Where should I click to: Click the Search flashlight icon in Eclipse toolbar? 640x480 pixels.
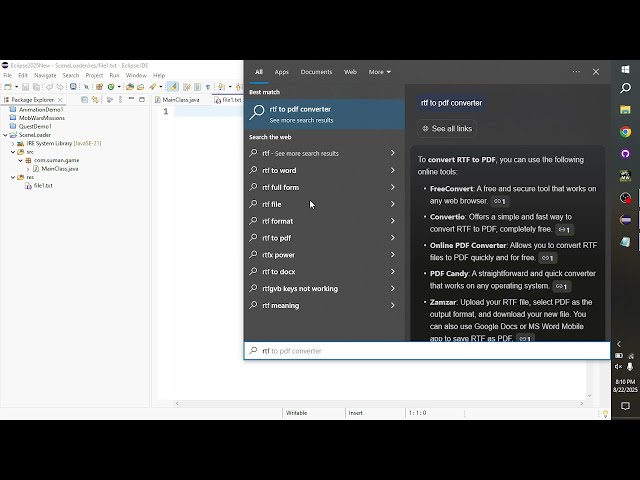click(153, 87)
